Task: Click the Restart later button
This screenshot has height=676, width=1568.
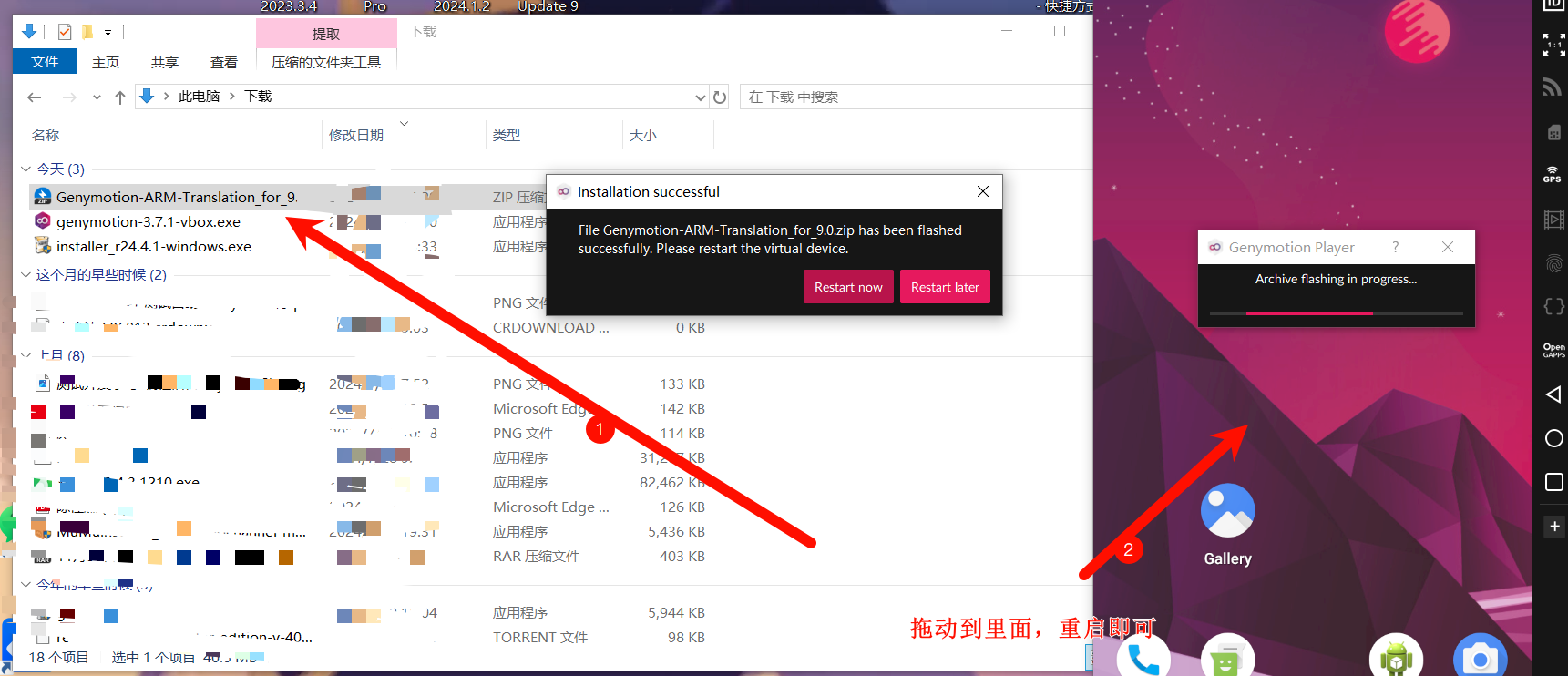Action: point(945,287)
